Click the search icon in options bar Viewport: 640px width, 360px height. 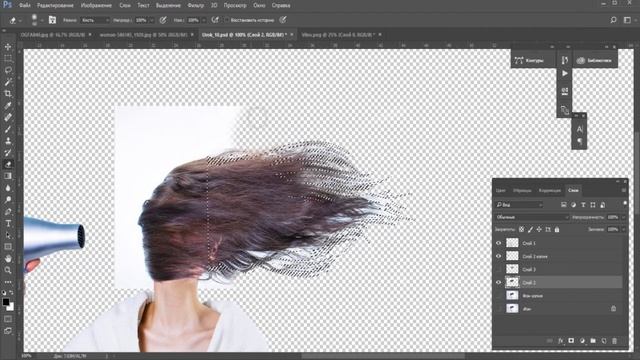pos(613,20)
